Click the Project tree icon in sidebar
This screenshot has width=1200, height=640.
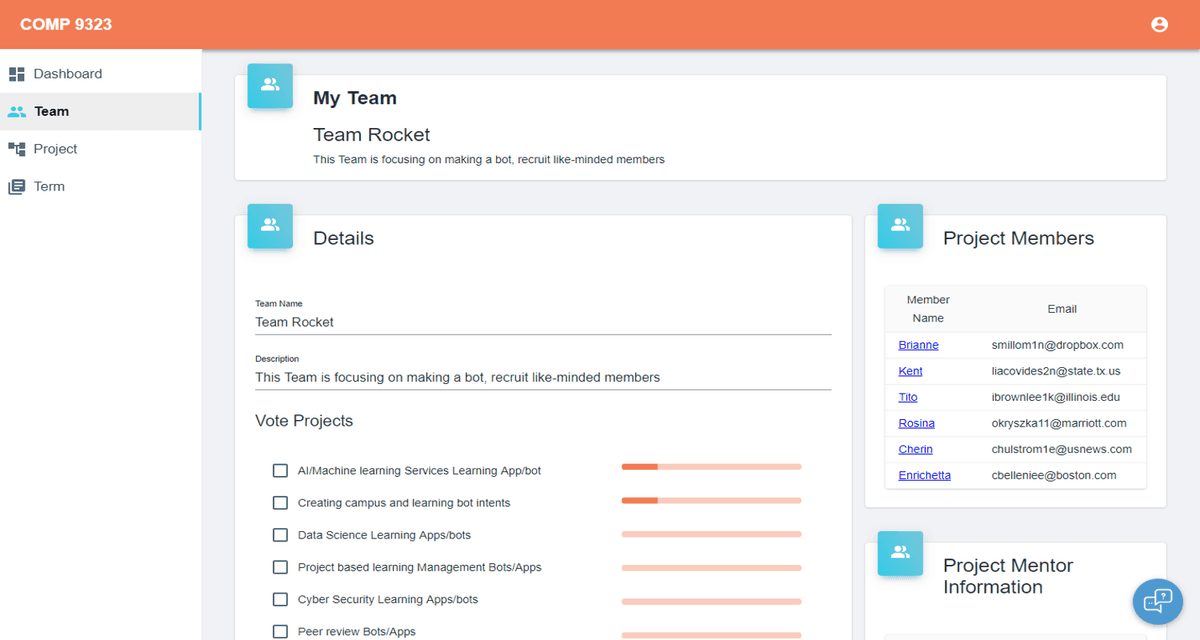click(16, 149)
